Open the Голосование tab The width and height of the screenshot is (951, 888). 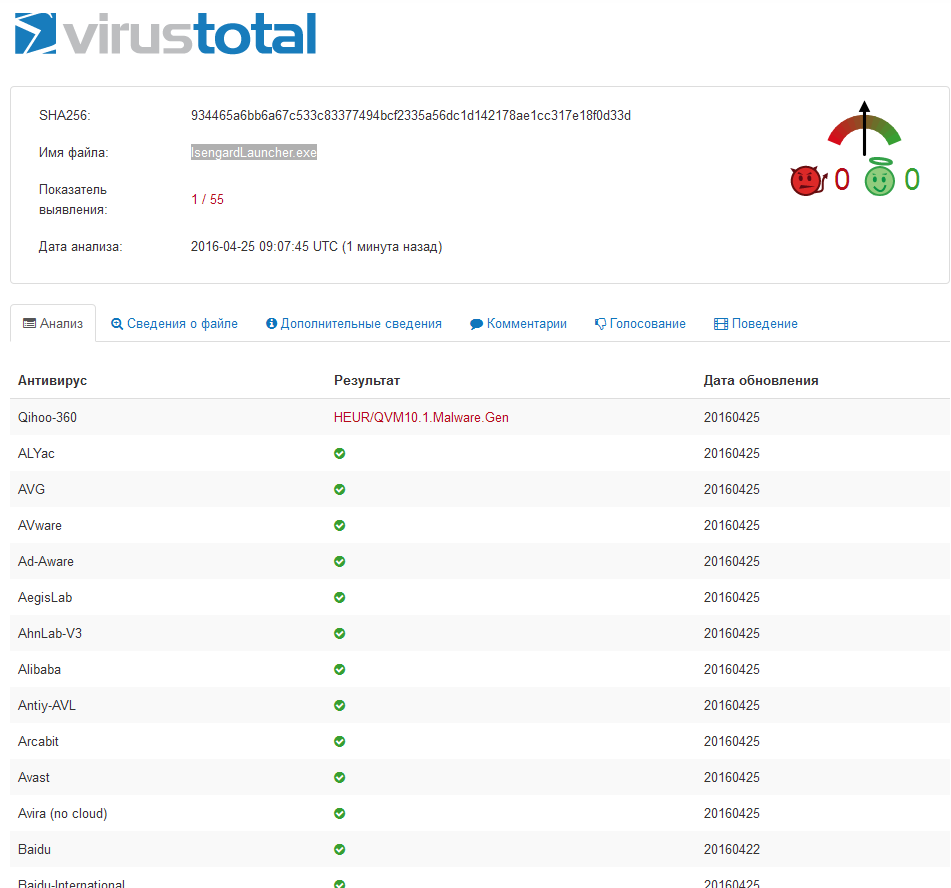pyautogui.click(x=640, y=323)
